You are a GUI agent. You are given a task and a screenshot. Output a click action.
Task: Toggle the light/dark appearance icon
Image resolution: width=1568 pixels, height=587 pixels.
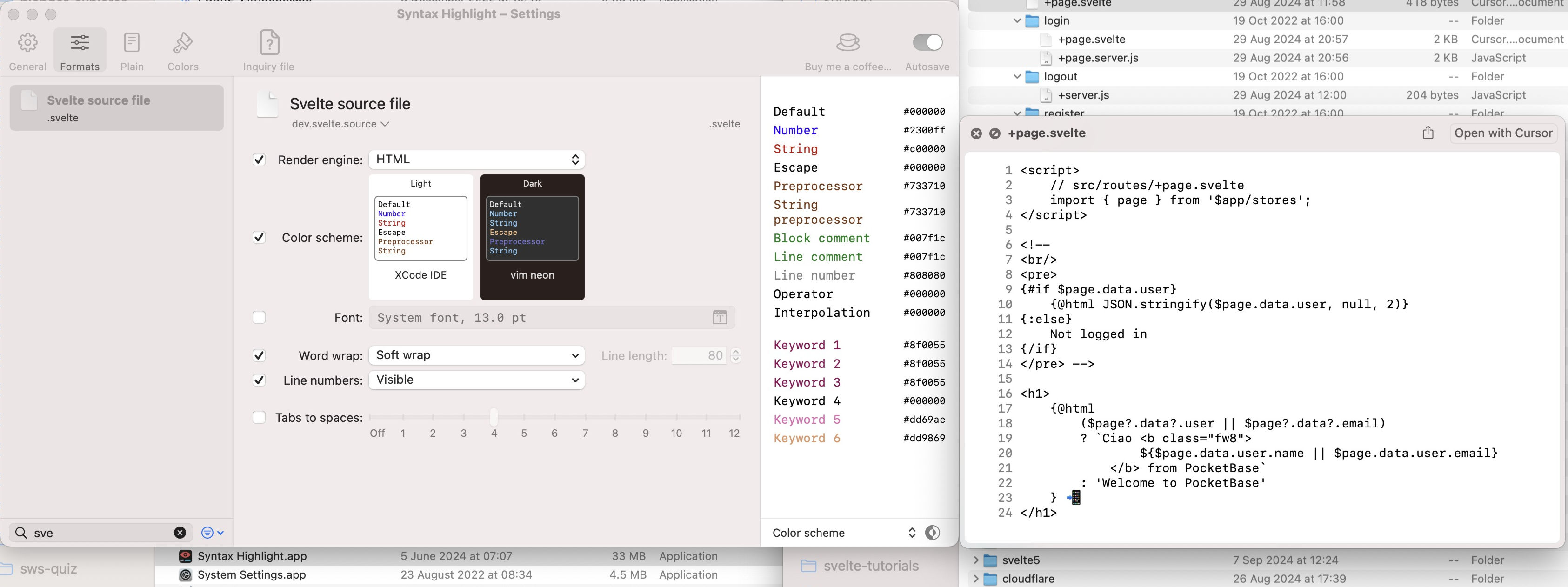pos(932,533)
